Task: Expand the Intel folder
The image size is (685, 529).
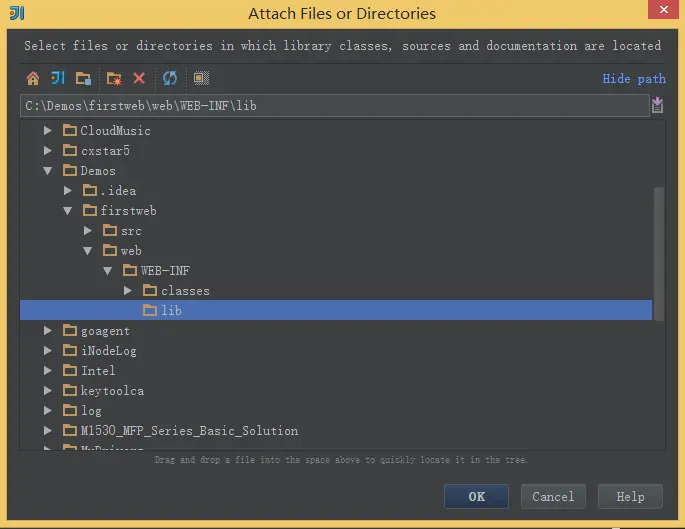Action: pos(48,371)
